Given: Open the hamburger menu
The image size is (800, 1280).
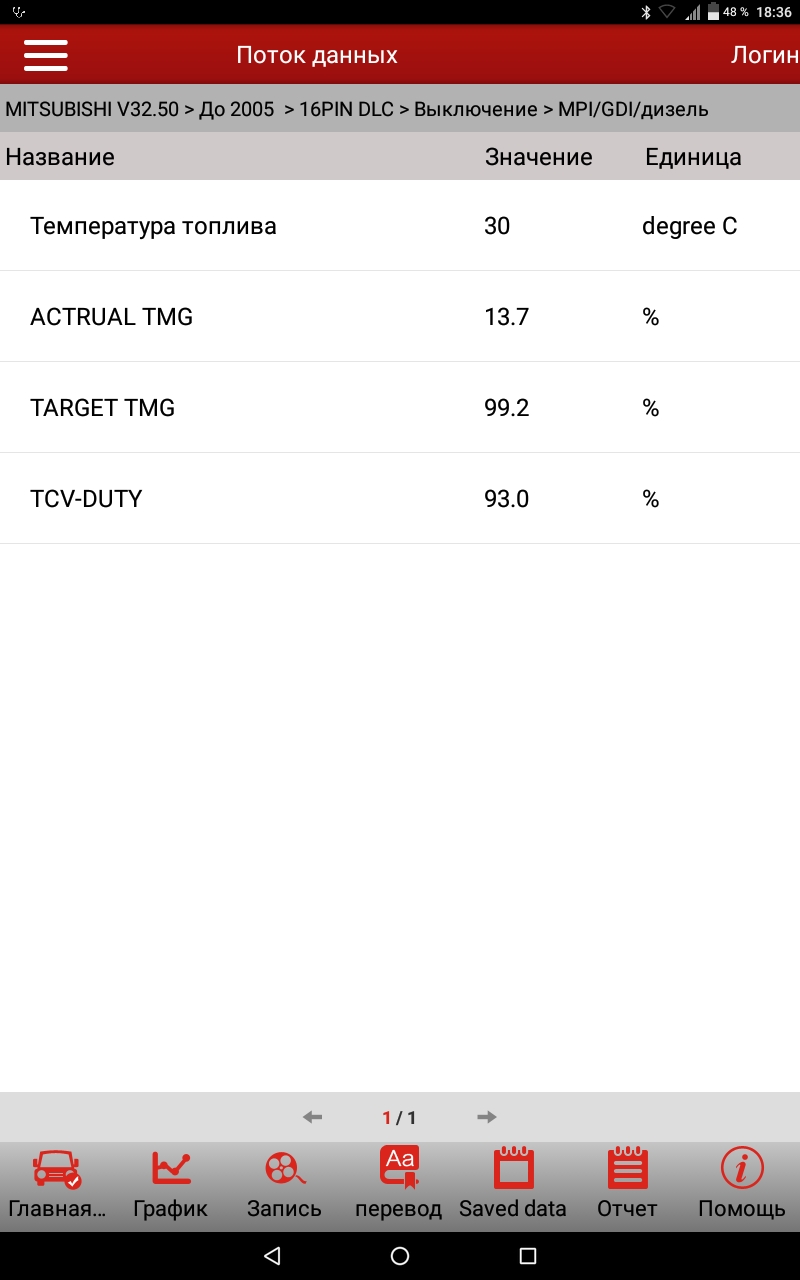Looking at the screenshot, I should 46,55.
